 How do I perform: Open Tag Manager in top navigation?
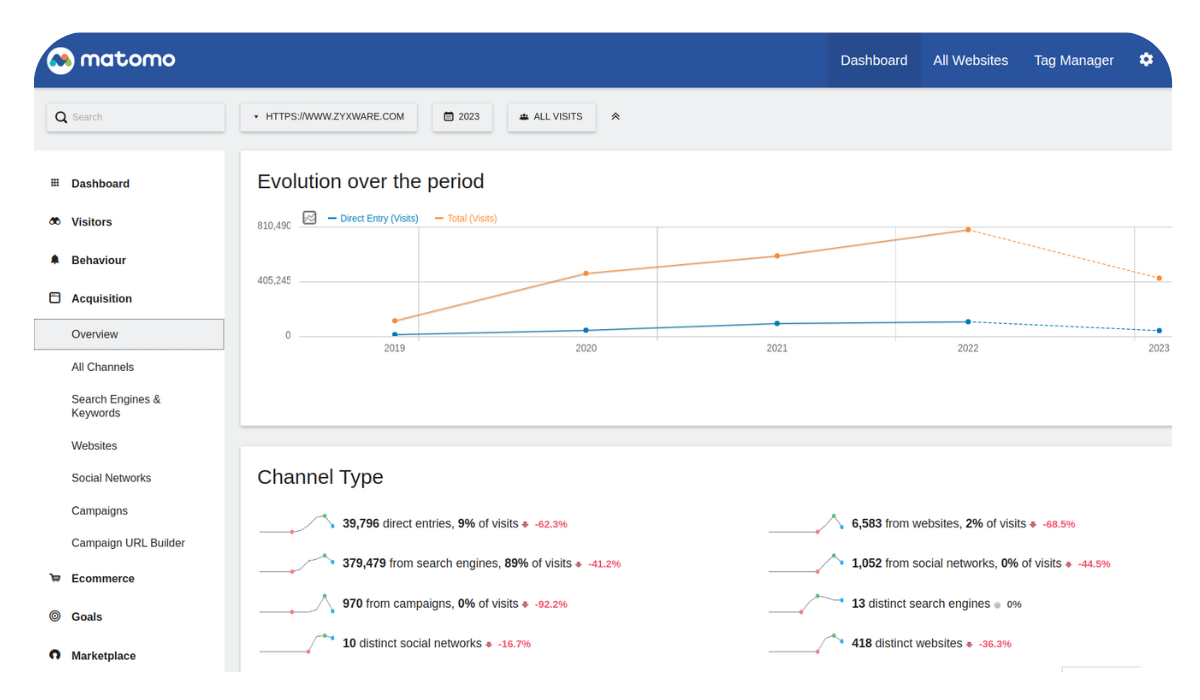coord(1073,60)
